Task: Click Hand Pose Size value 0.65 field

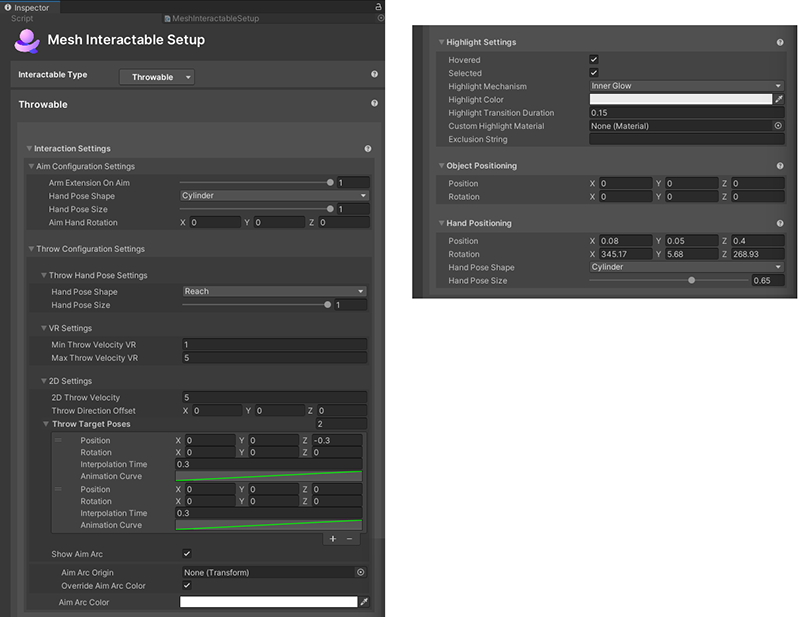Action: pyautogui.click(x=768, y=280)
